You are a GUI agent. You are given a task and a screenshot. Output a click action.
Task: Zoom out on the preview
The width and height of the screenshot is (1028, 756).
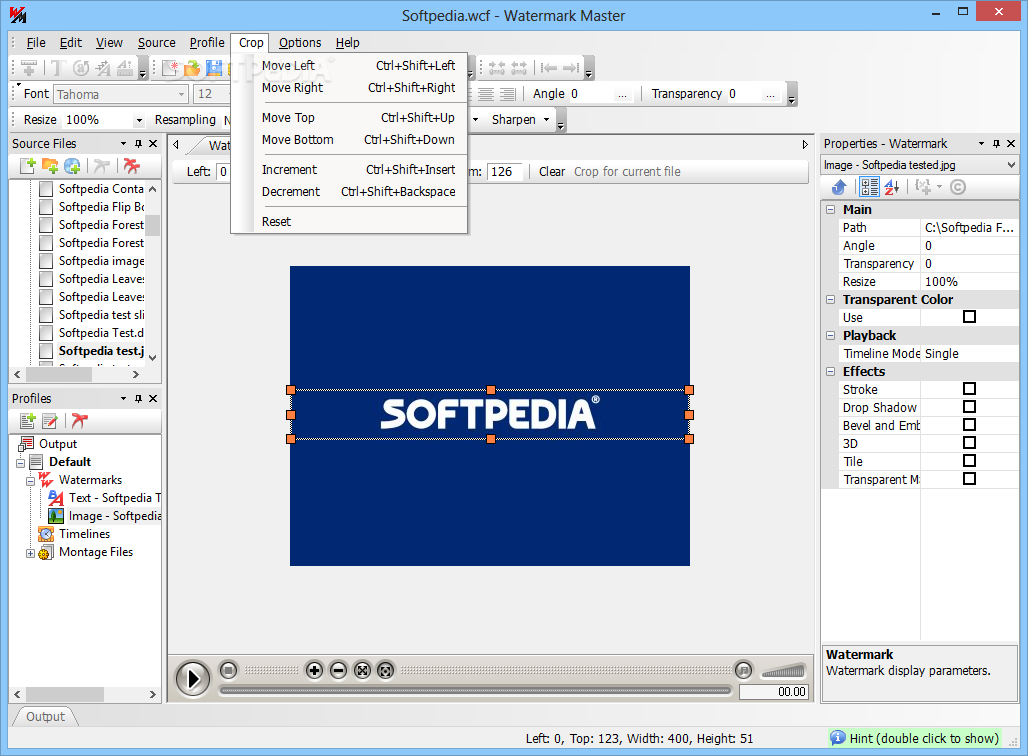tap(338, 670)
